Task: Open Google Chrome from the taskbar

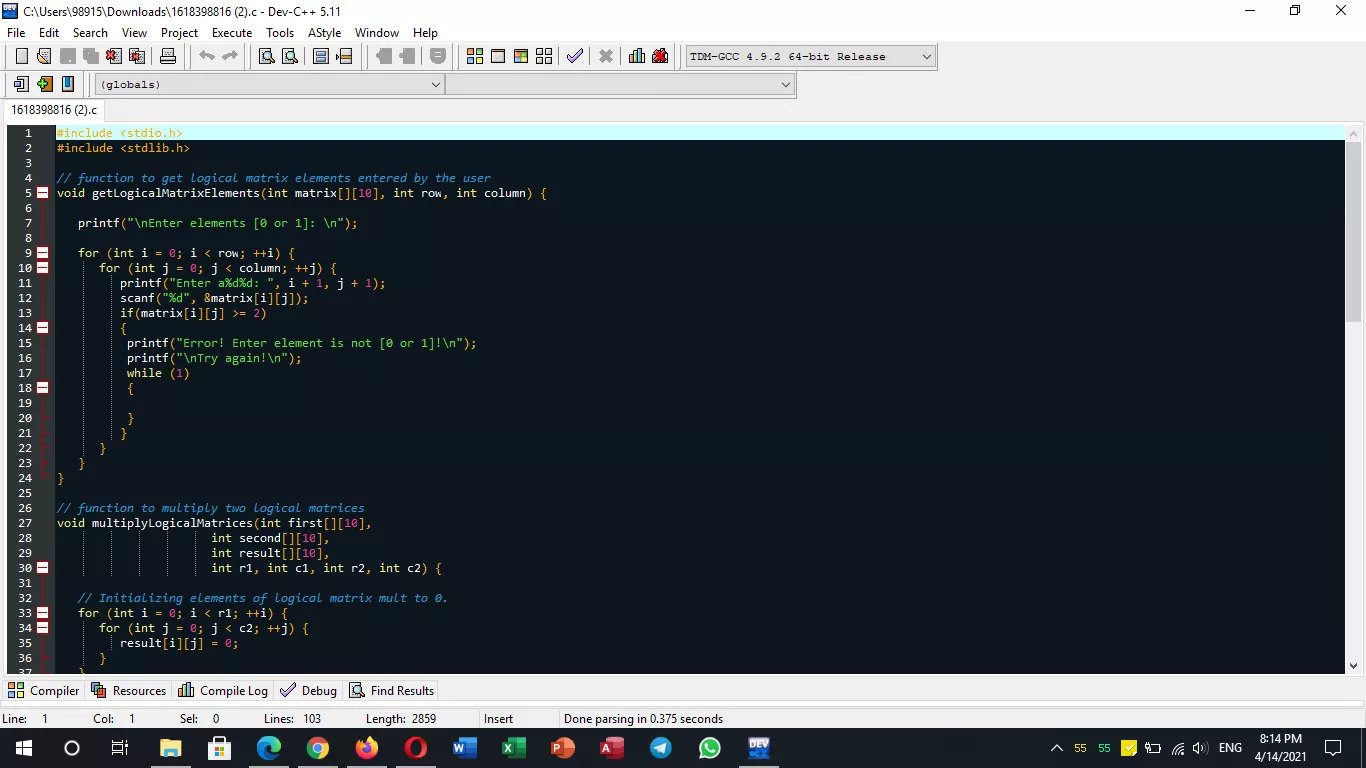Action: pos(318,748)
